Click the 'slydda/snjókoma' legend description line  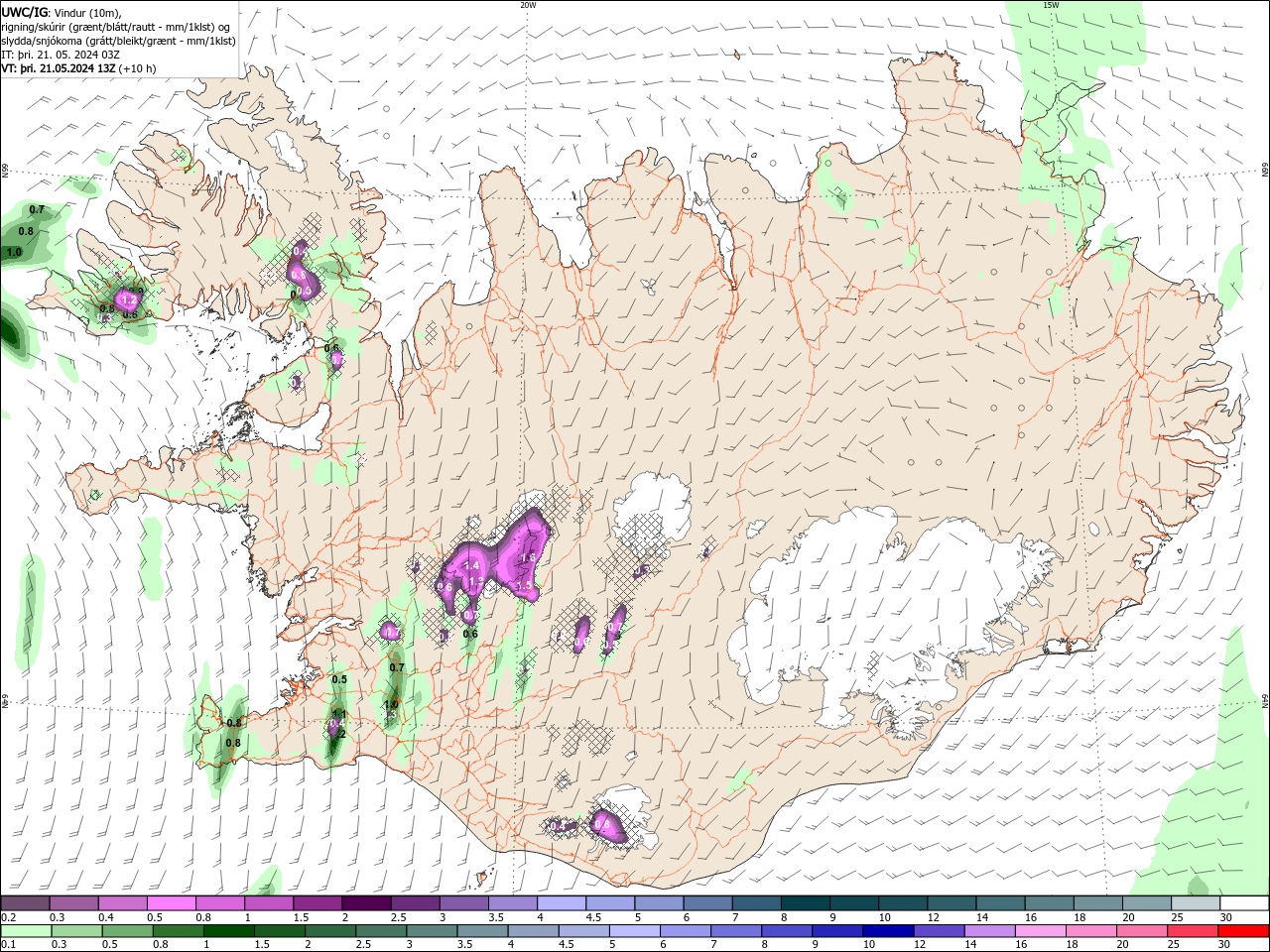pos(119,41)
